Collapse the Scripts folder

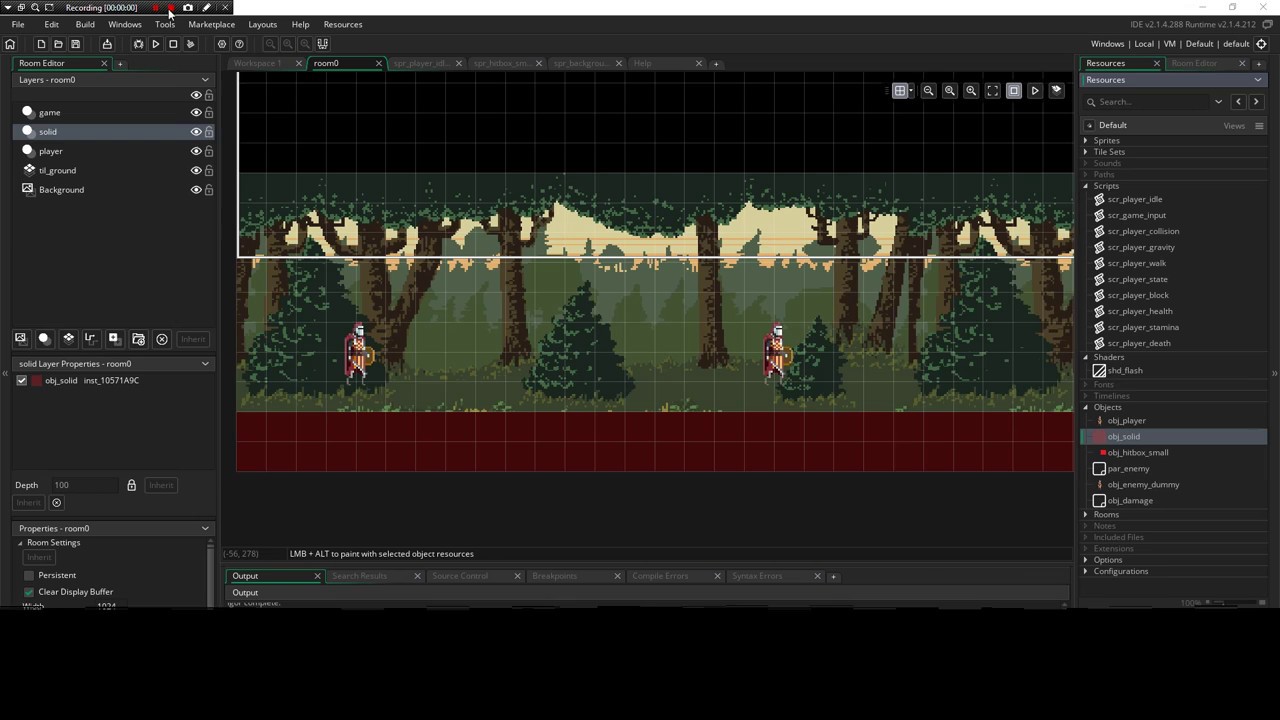coord(1086,186)
